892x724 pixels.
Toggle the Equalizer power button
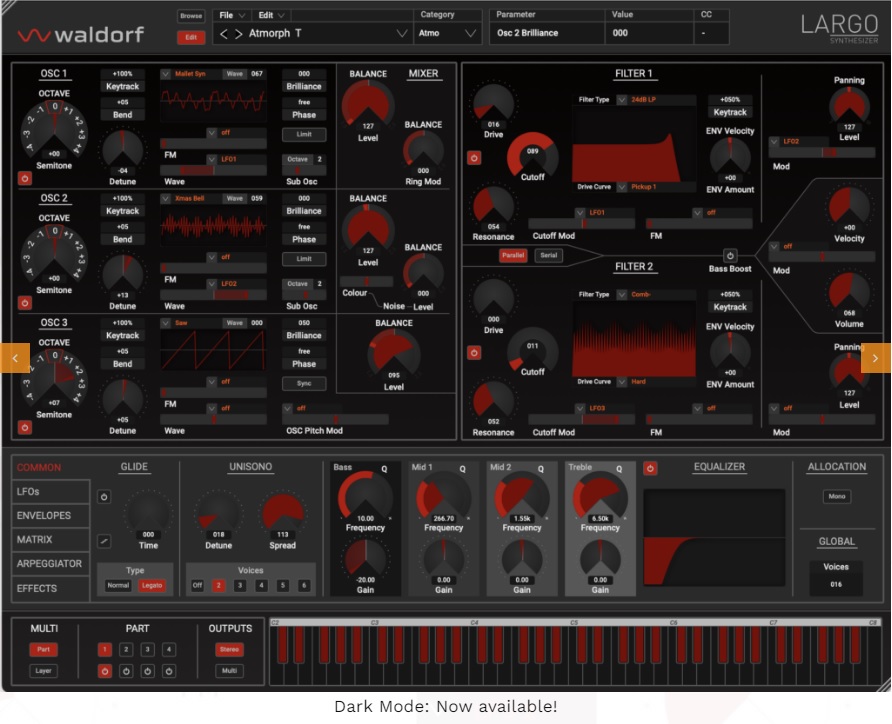(x=650, y=468)
